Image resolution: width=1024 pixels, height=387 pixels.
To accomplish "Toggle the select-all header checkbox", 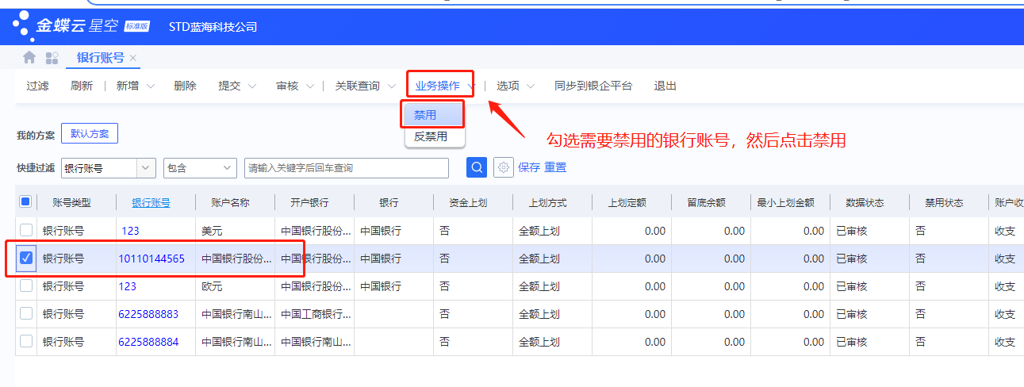I will pos(25,202).
